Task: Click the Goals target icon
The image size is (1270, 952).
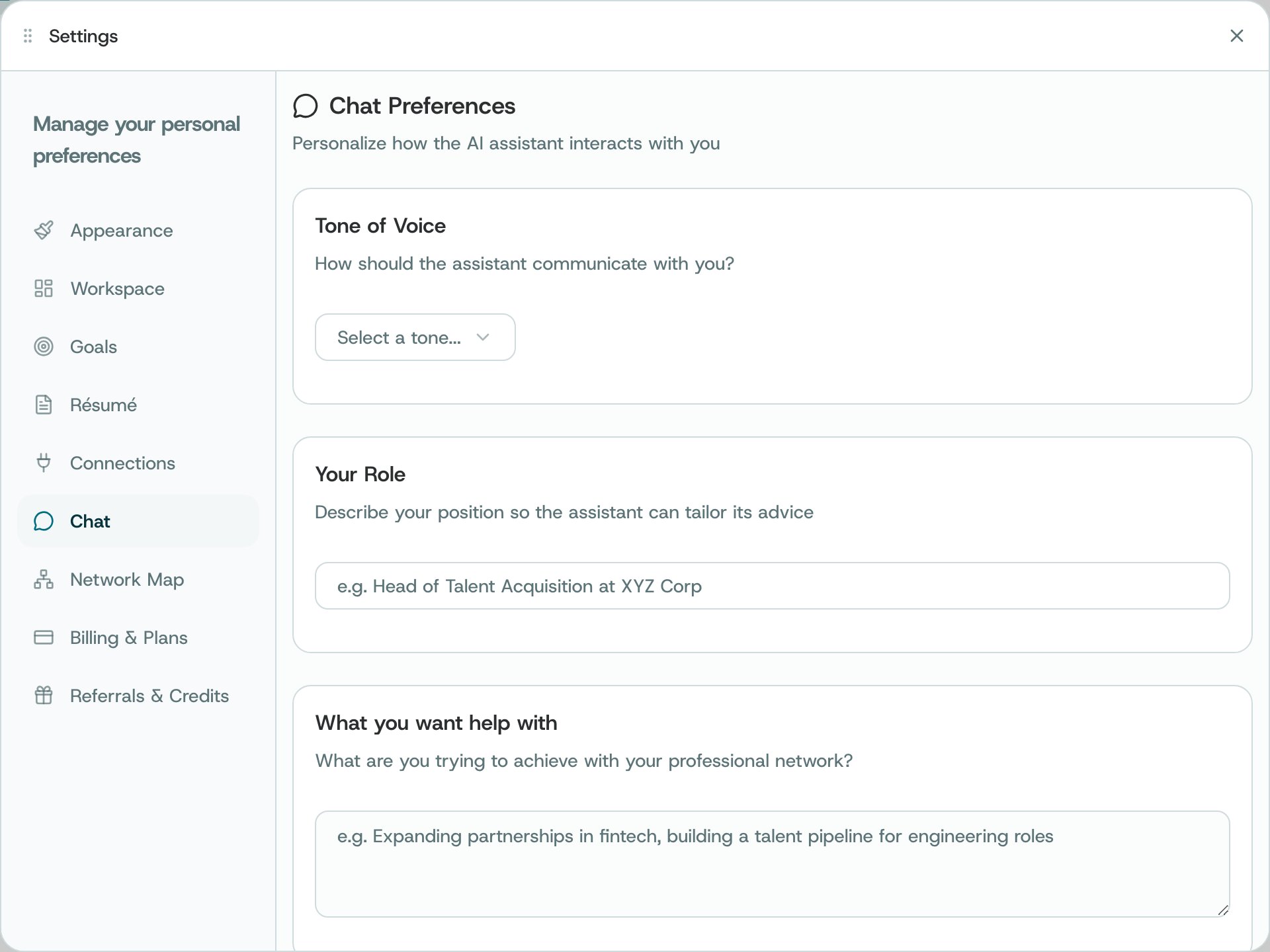Action: [44, 346]
